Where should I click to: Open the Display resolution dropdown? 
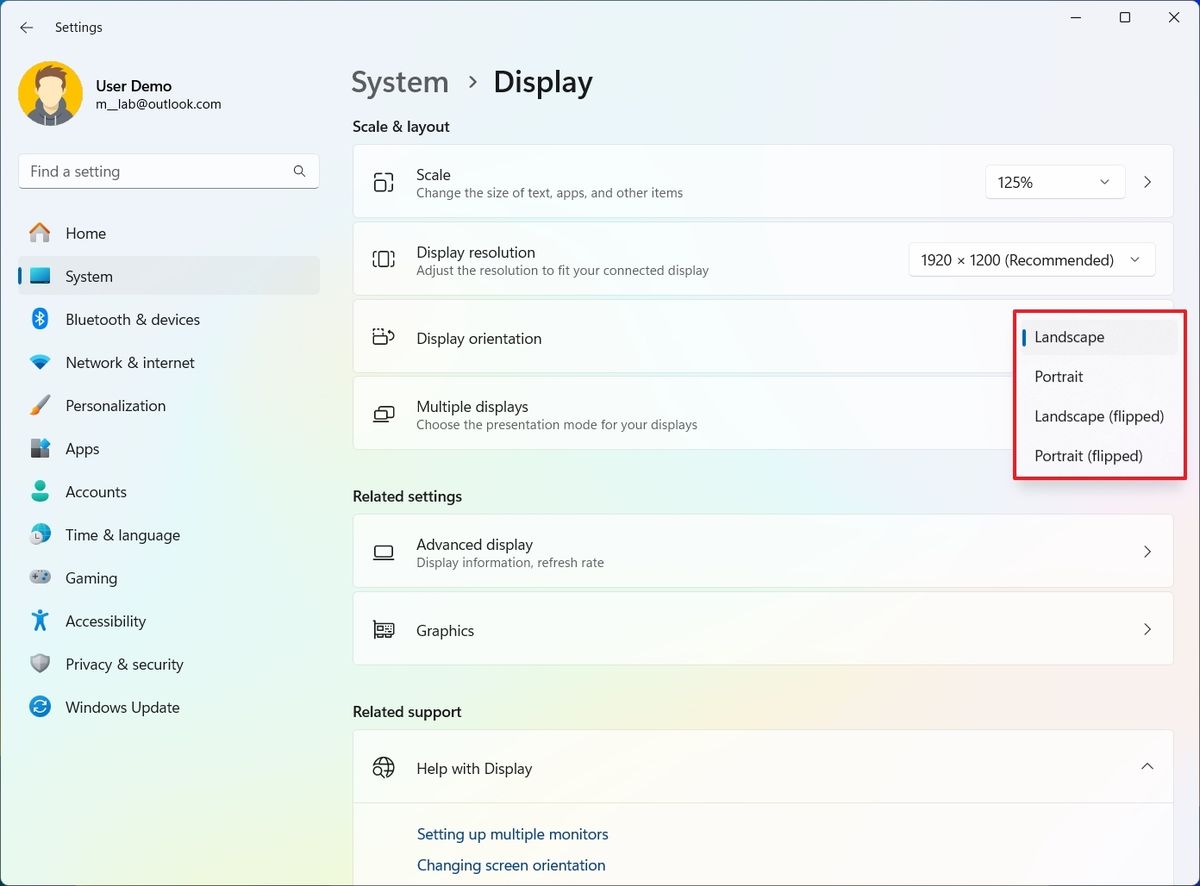pos(1031,259)
